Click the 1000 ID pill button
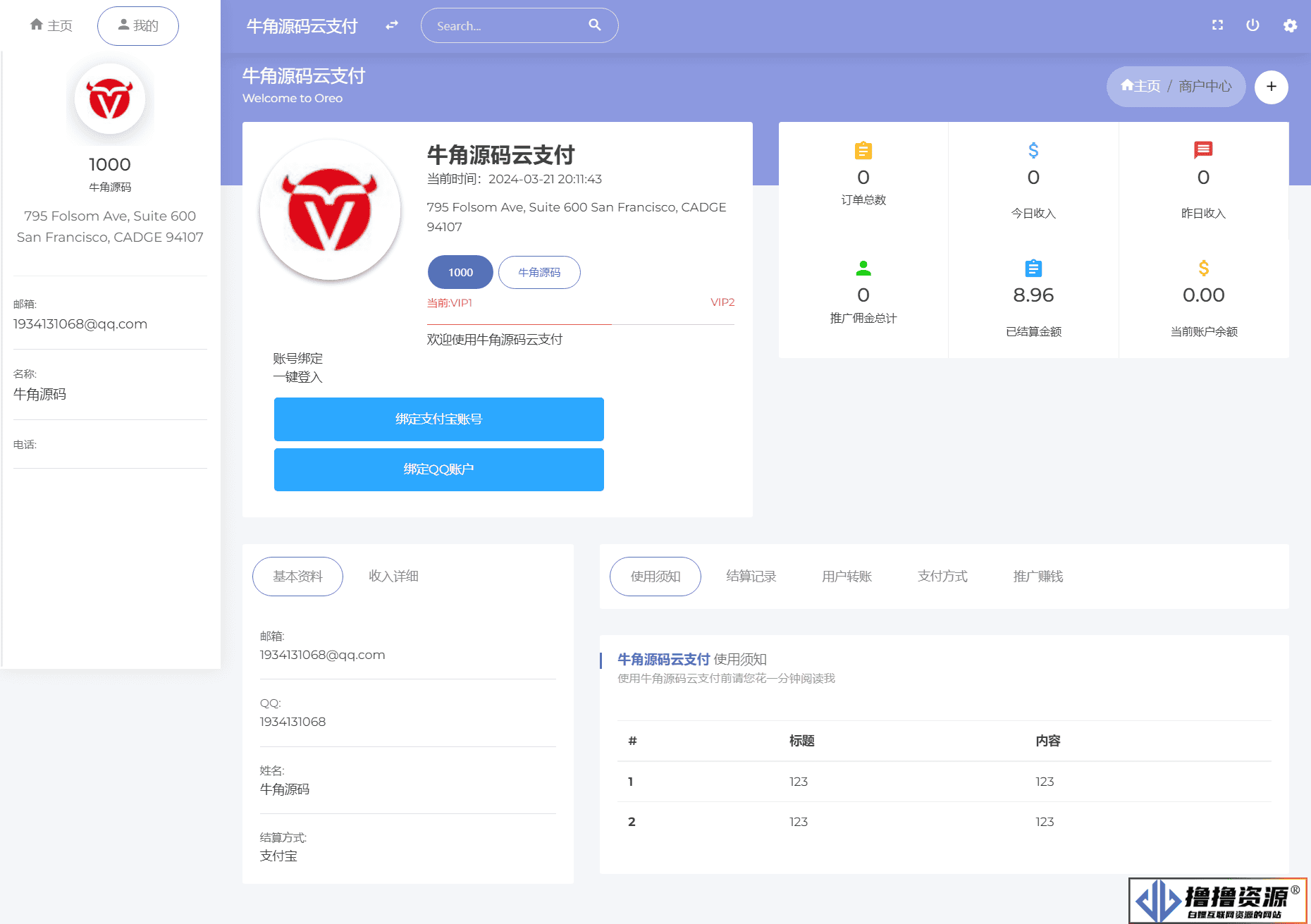 click(461, 272)
